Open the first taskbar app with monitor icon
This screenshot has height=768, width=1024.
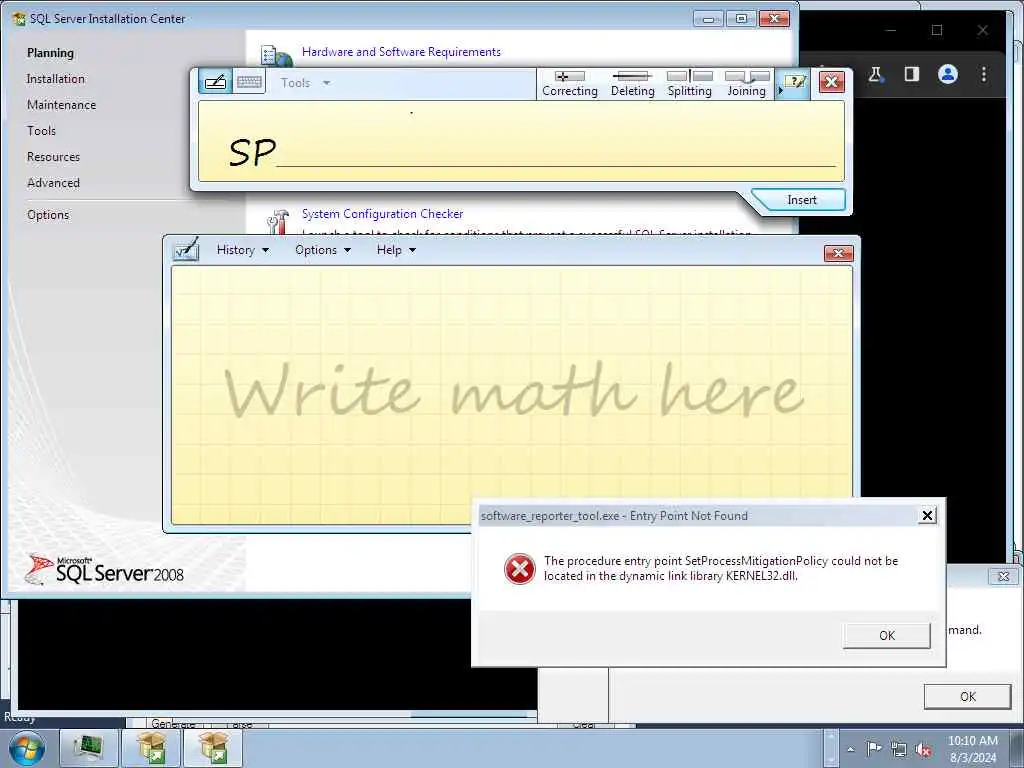tap(89, 748)
